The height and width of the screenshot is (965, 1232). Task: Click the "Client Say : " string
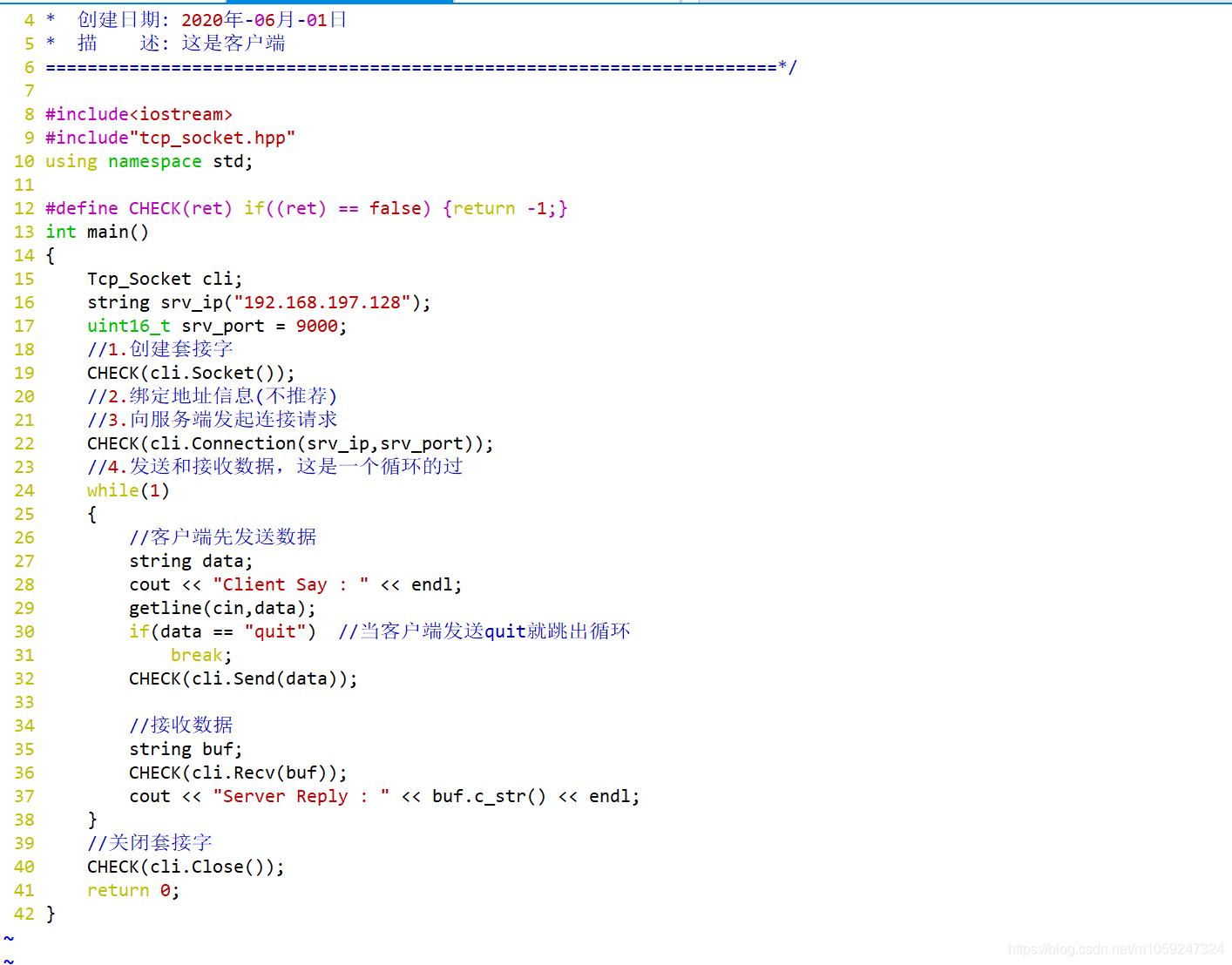point(291,584)
